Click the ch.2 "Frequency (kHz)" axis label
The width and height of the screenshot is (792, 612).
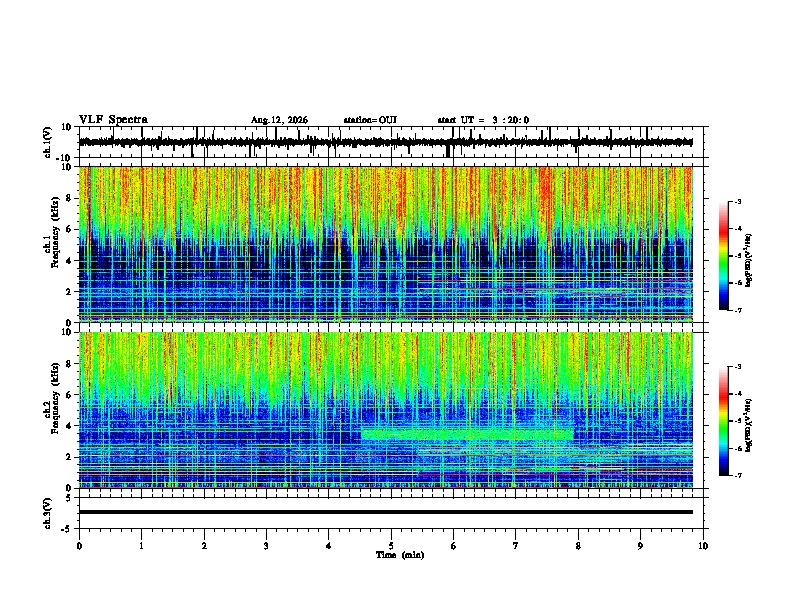56,398
